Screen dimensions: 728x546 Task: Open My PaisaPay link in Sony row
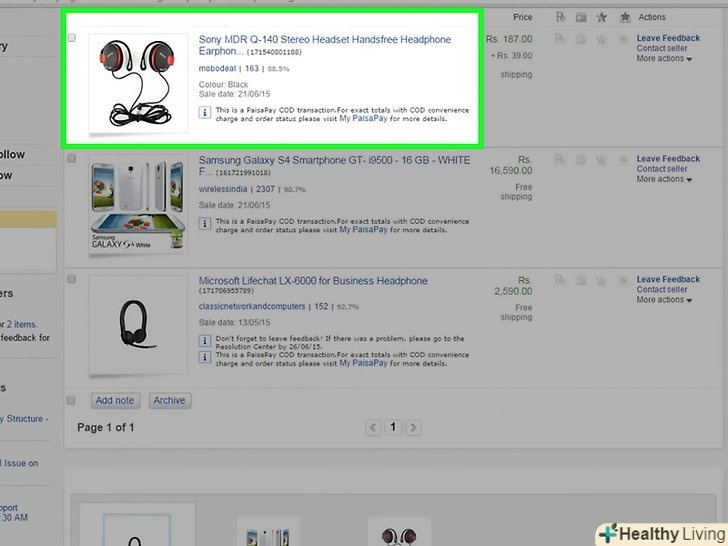pos(363,119)
